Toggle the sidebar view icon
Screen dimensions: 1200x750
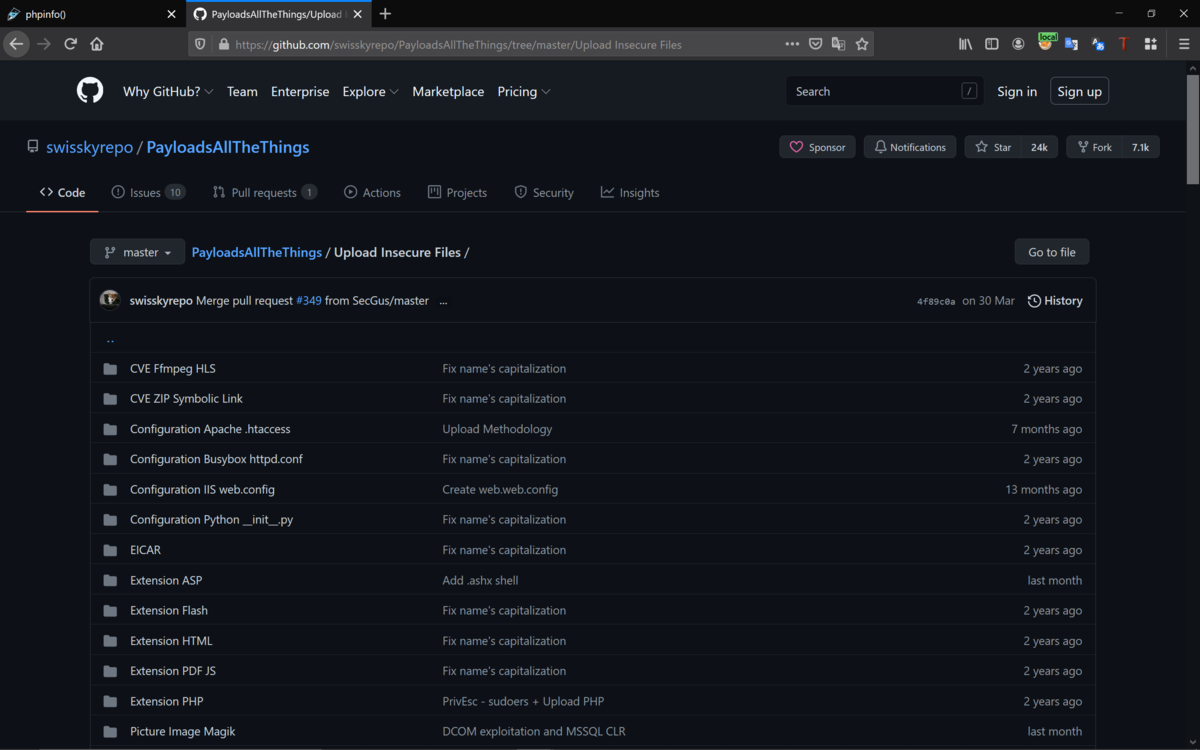tap(992, 44)
